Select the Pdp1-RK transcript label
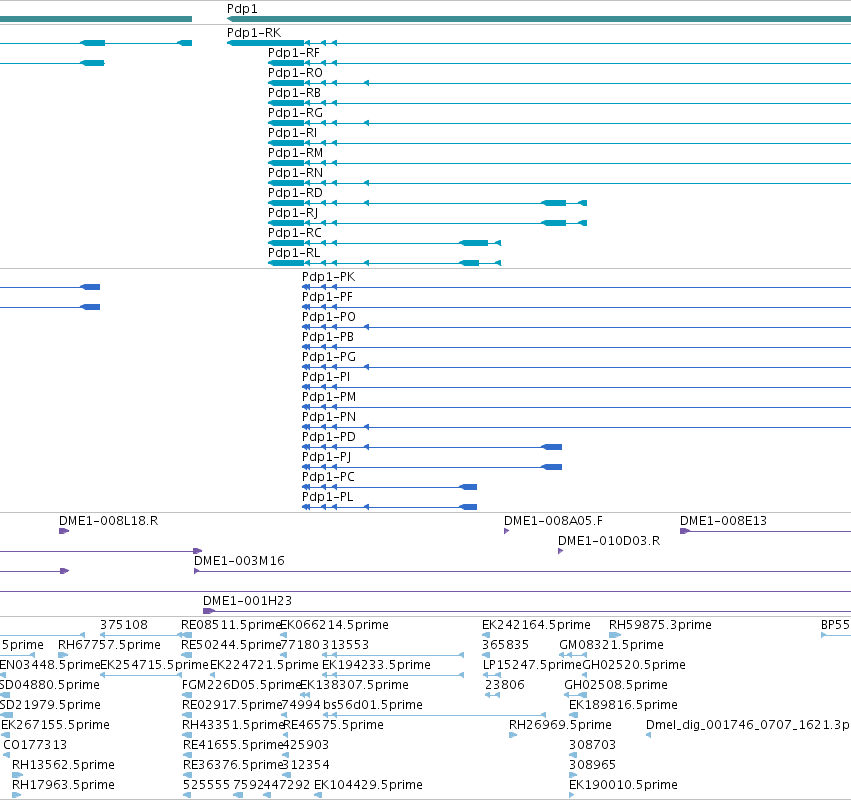Screen dimensions: 851x800 click(254, 33)
